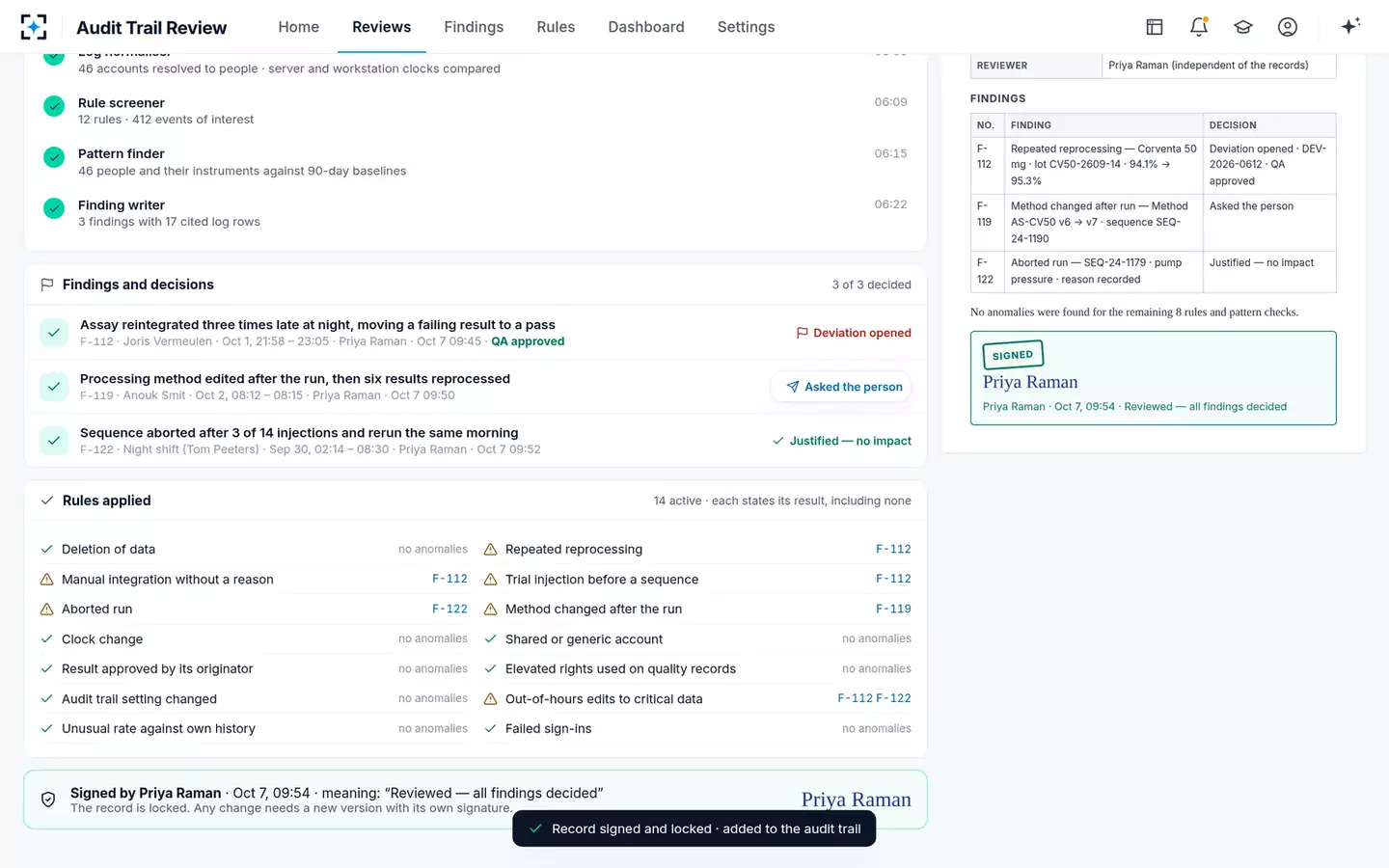This screenshot has height=868, width=1389.
Task: Click the shield icon in the signed banner
Action: 48,800
